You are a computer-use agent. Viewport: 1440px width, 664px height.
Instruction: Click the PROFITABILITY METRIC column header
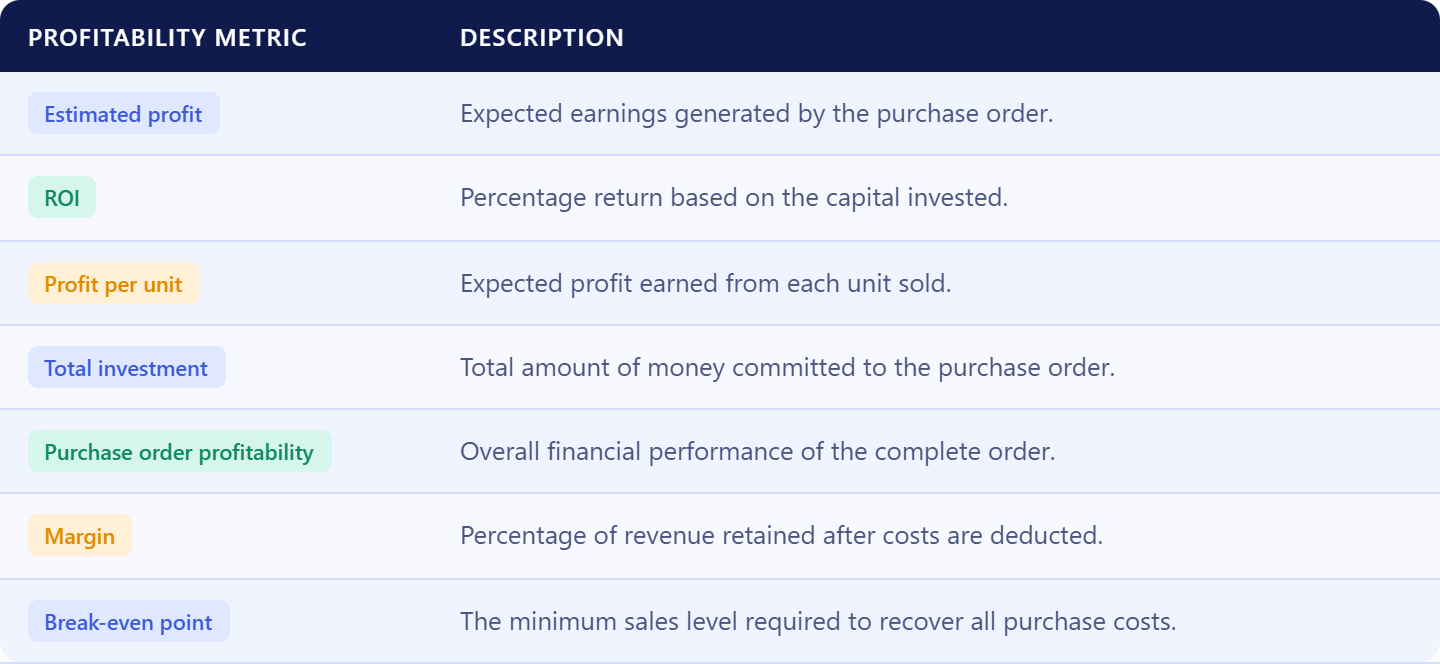point(167,38)
